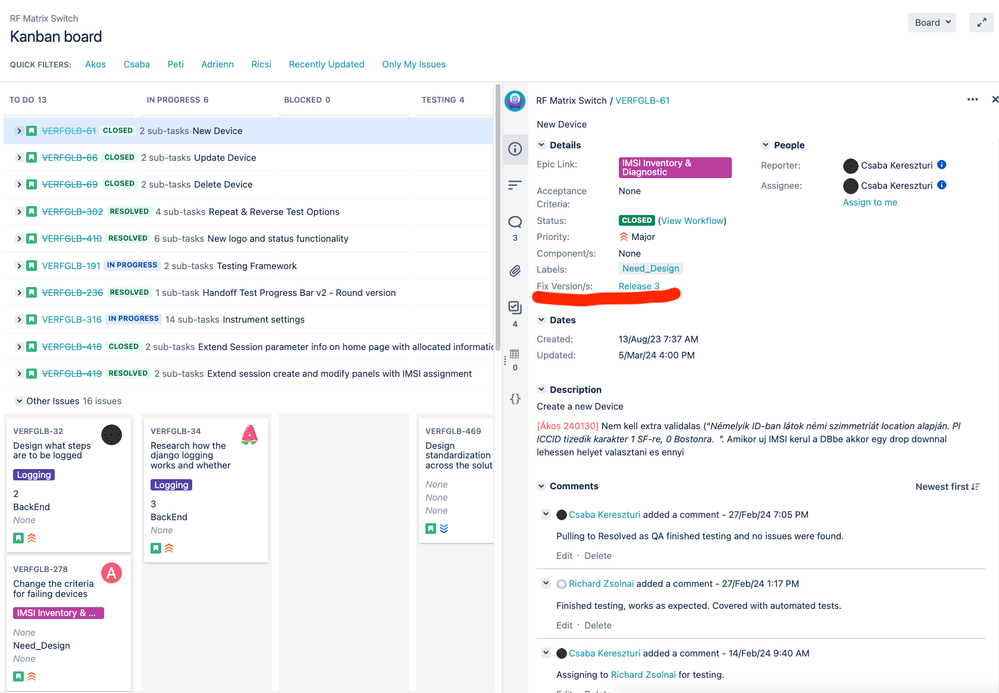Open the three-dot more actions menu
Image resolution: width=999 pixels, height=693 pixels.
click(972, 99)
